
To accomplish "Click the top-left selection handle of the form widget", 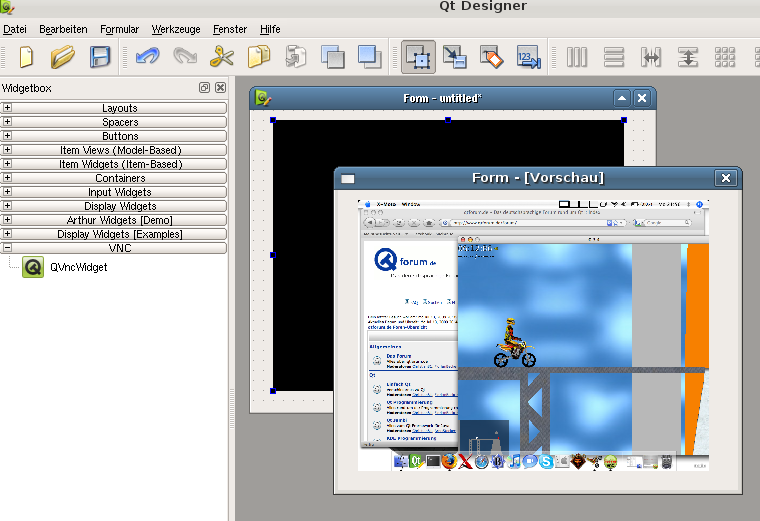I will click(x=273, y=120).
